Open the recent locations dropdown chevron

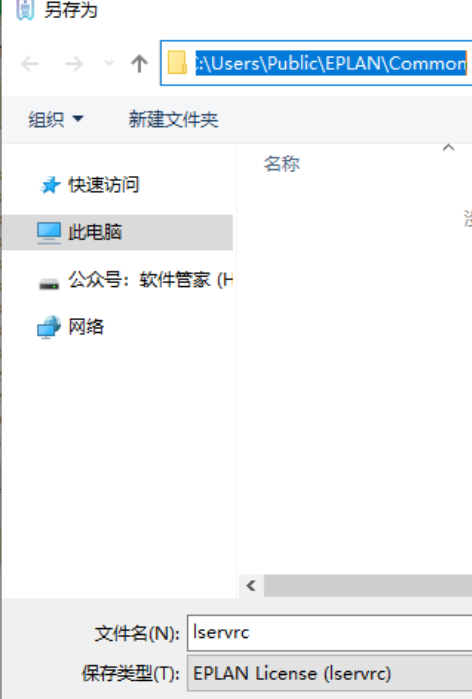[109, 63]
